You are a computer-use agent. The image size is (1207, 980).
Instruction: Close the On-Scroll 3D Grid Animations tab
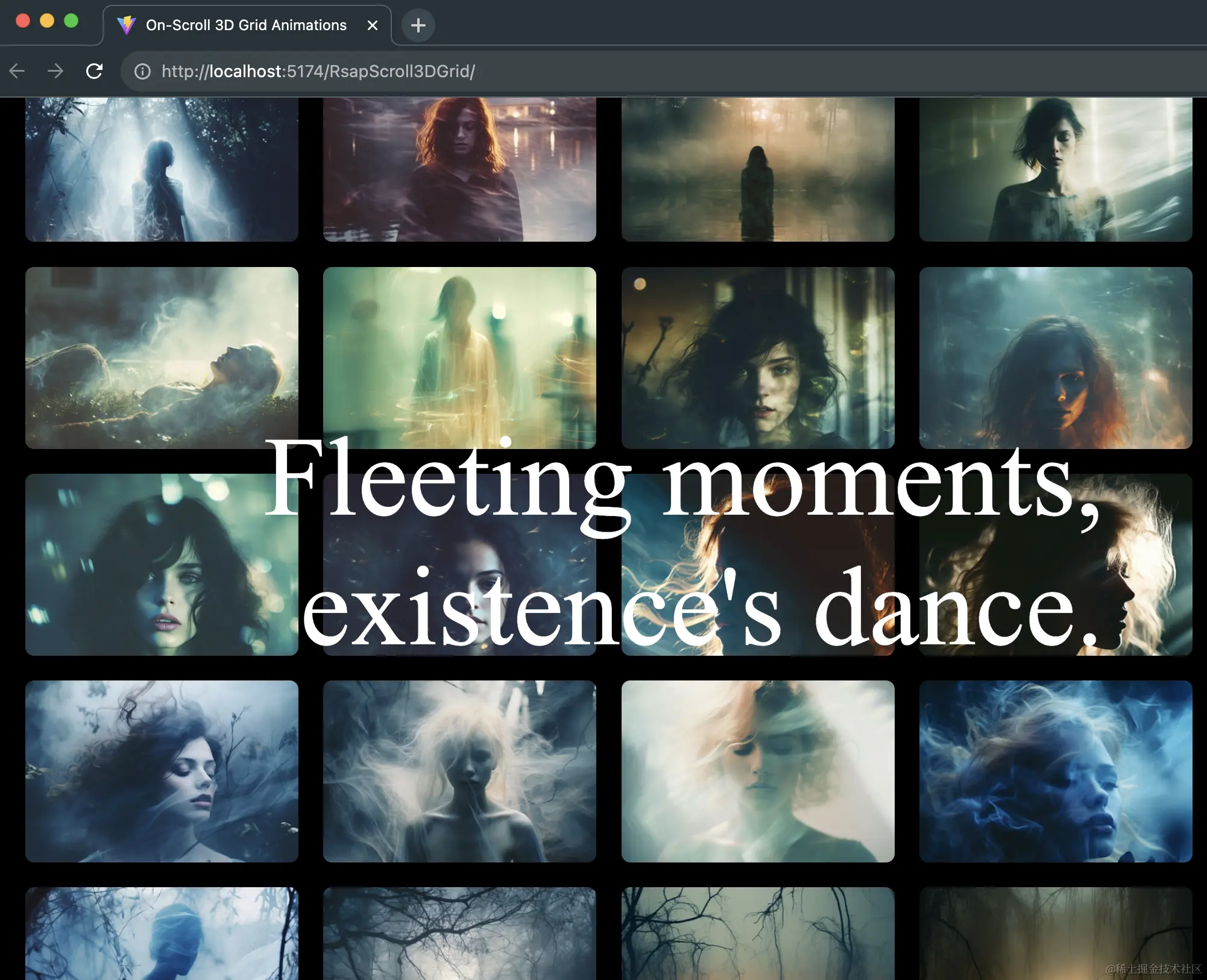373,25
